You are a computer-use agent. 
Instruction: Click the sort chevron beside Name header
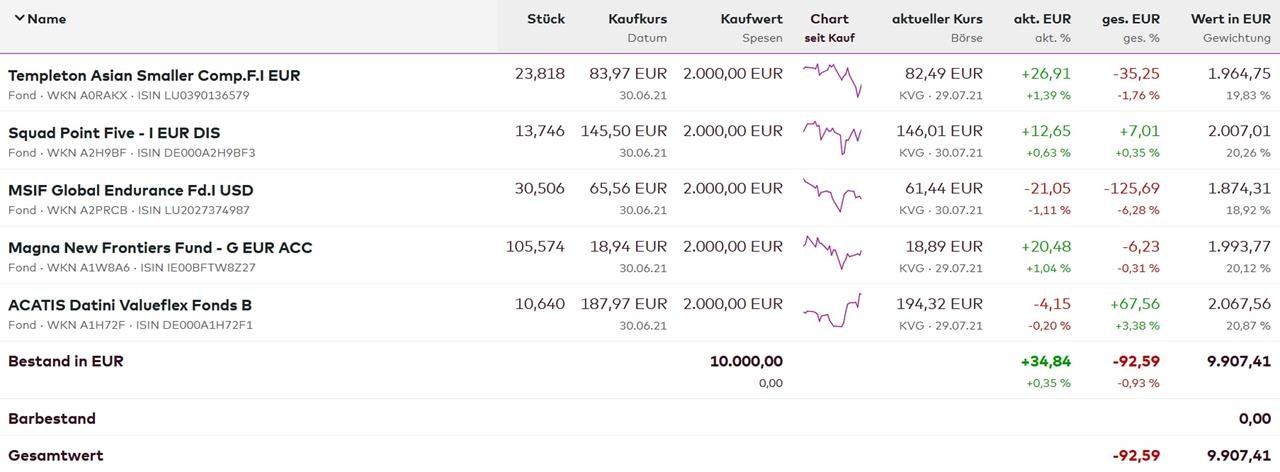point(19,19)
